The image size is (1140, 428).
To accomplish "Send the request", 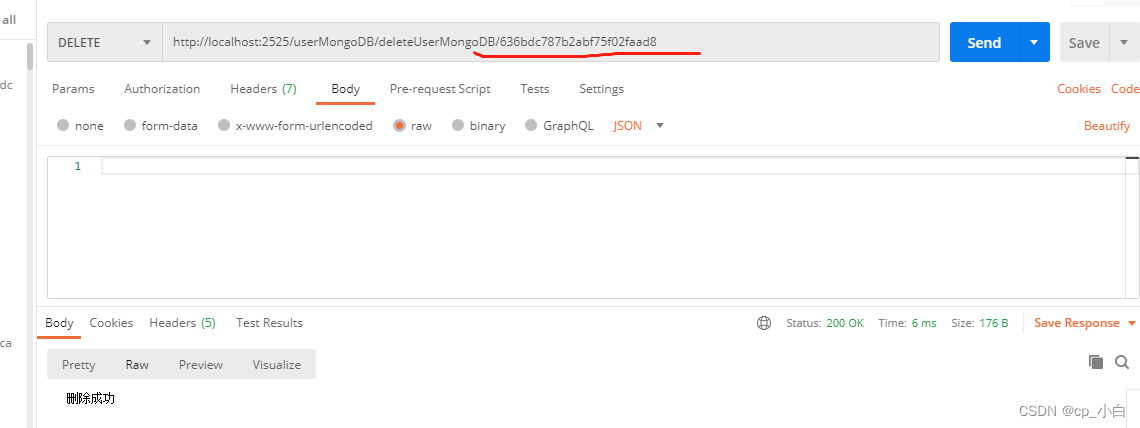I will pyautogui.click(x=984, y=43).
